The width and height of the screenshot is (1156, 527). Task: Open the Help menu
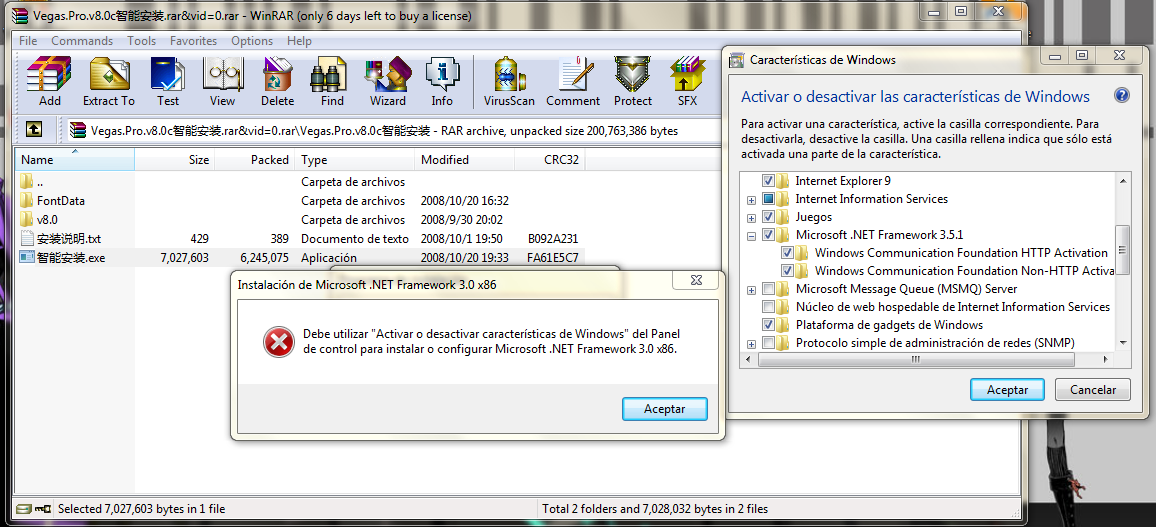tap(299, 41)
